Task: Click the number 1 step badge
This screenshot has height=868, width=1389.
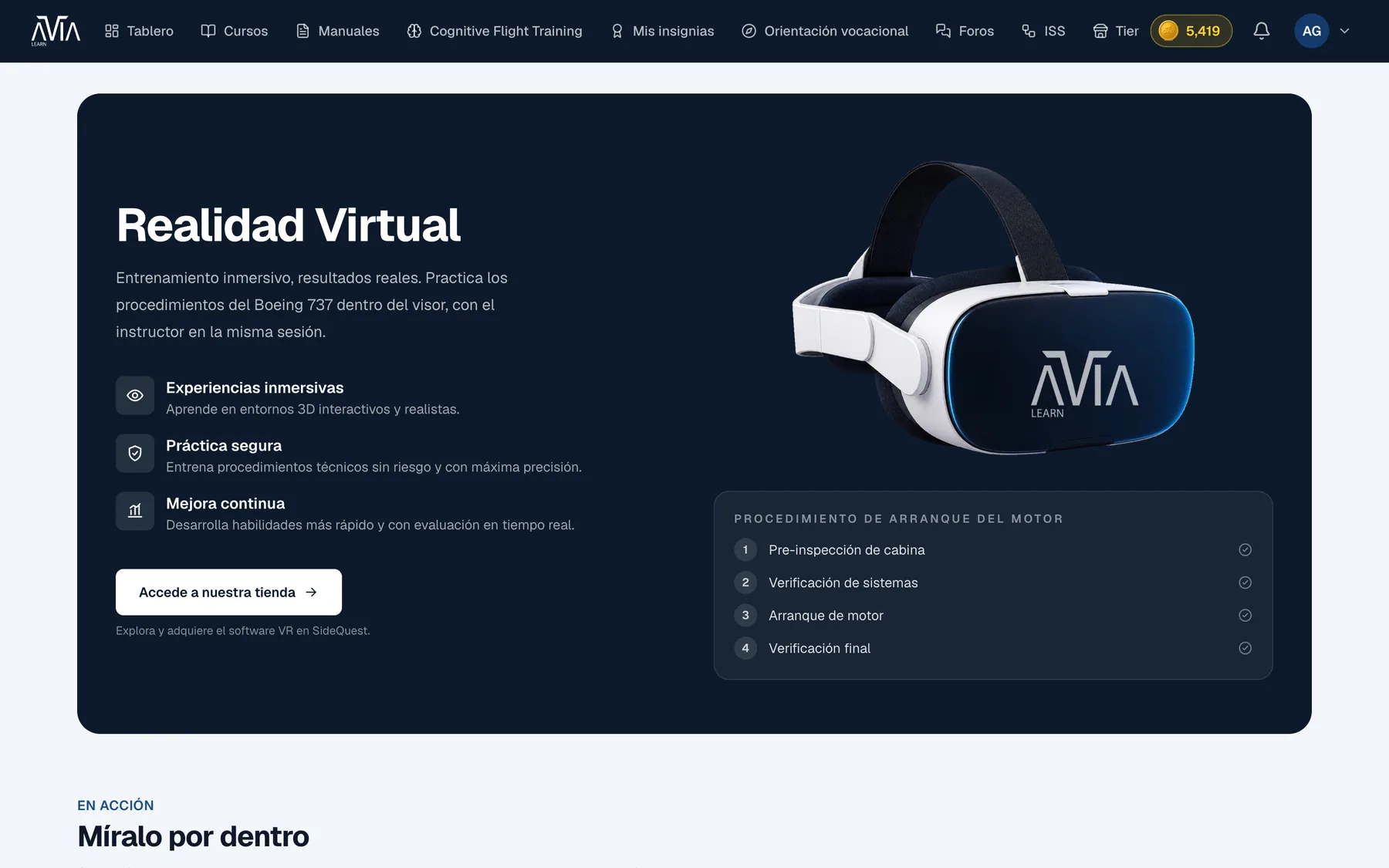Action: point(745,549)
